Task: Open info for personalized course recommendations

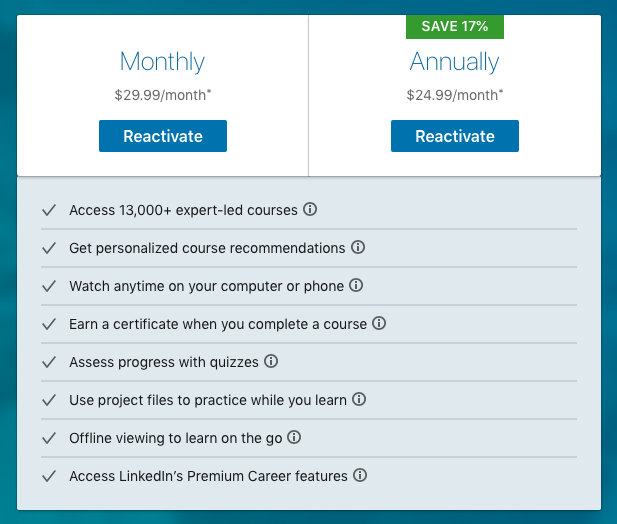Action: [x=358, y=247]
